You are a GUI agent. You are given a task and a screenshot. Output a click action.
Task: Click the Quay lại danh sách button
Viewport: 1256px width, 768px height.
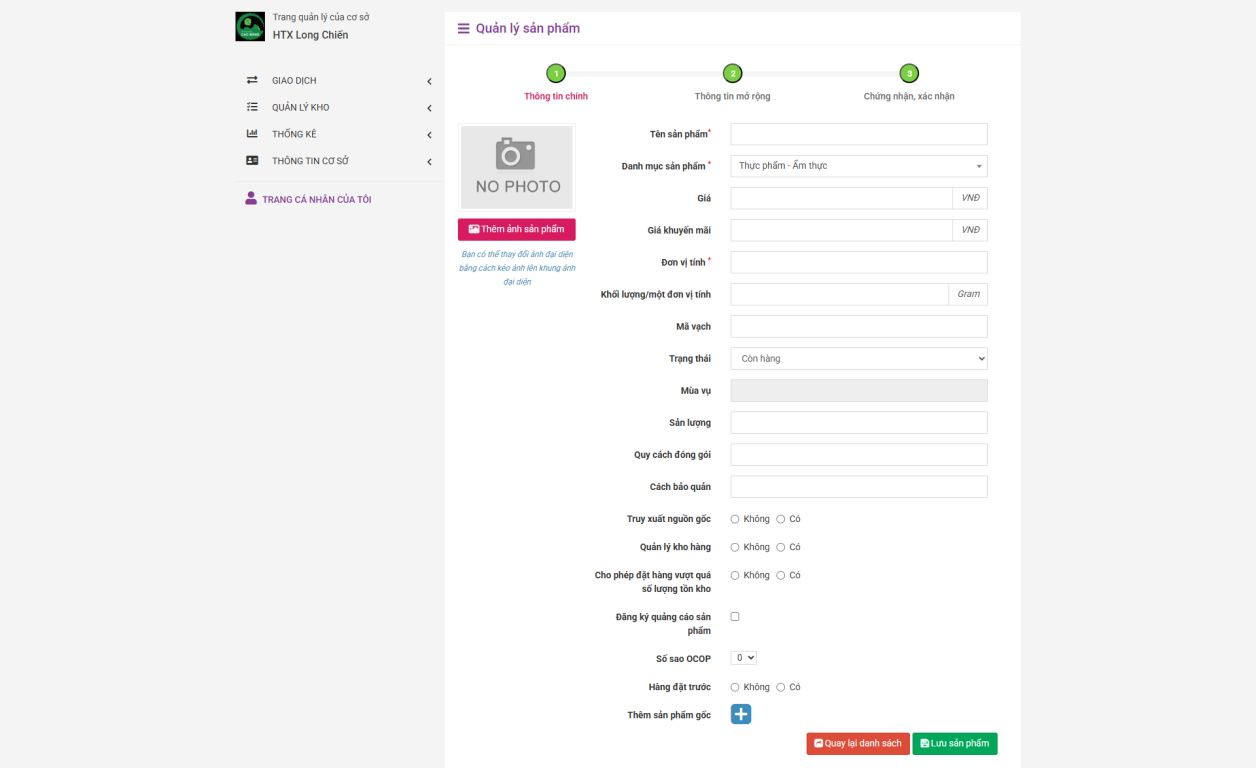click(857, 744)
